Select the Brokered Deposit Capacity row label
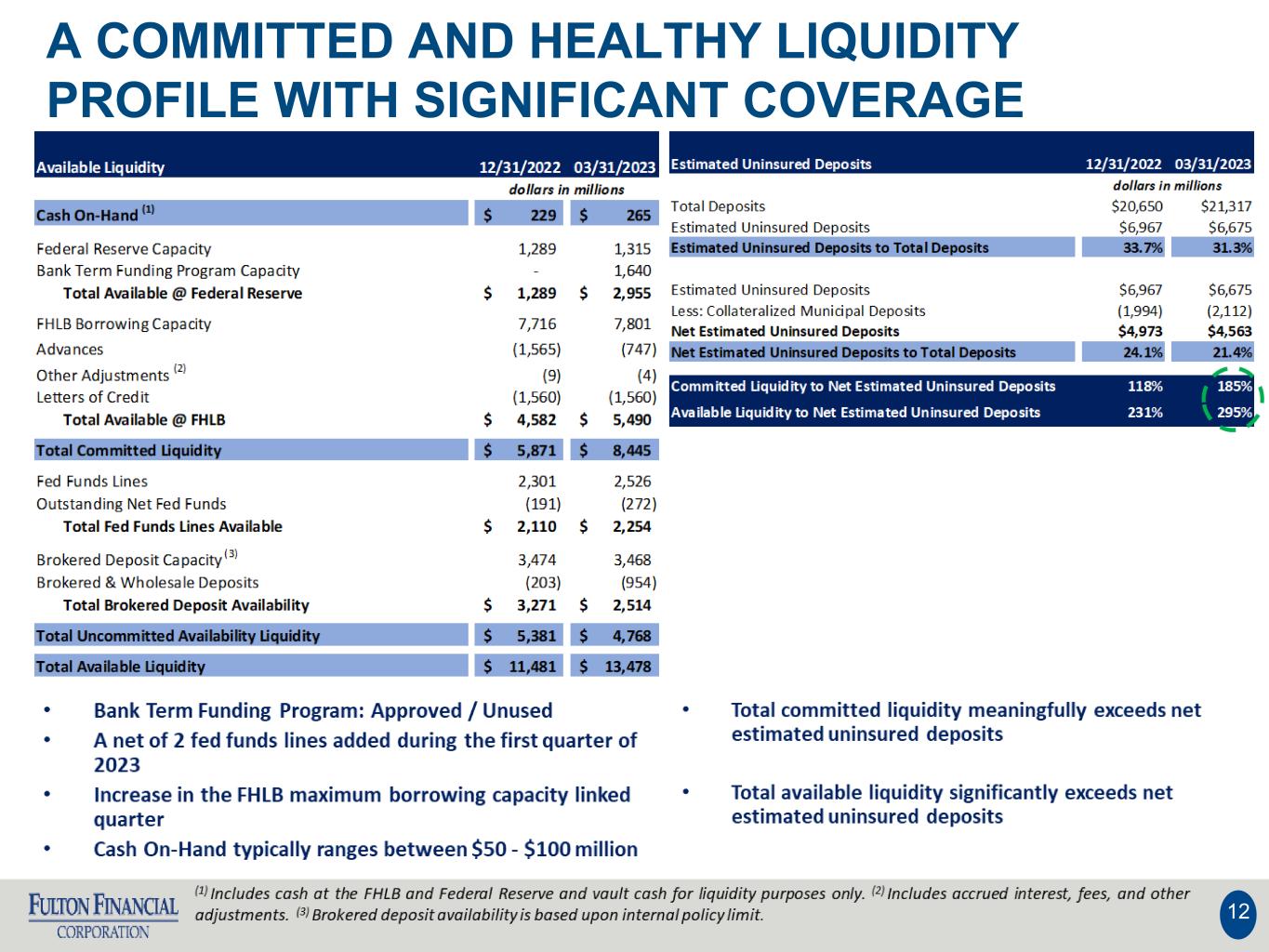Screen dimensions: 1269x952 (x=138, y=560)
